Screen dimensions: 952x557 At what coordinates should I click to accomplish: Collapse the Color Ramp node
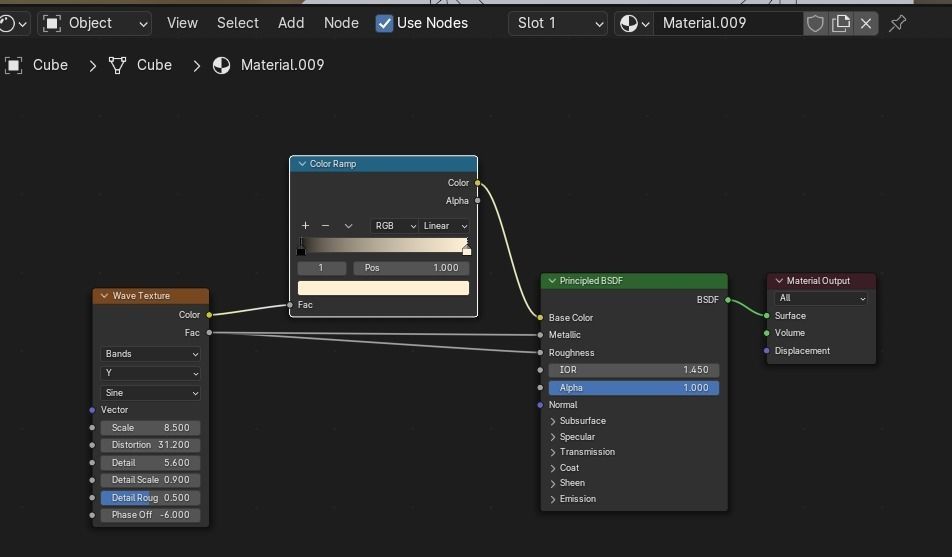pos(302,164)
